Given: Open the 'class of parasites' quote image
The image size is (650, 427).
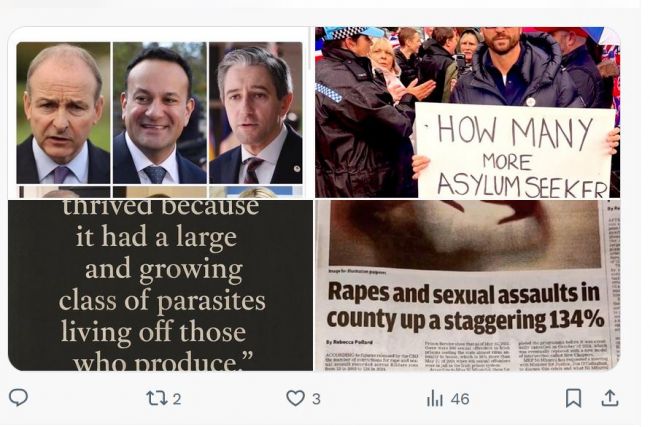Looking at the screenshot, I should click(160, 286).
